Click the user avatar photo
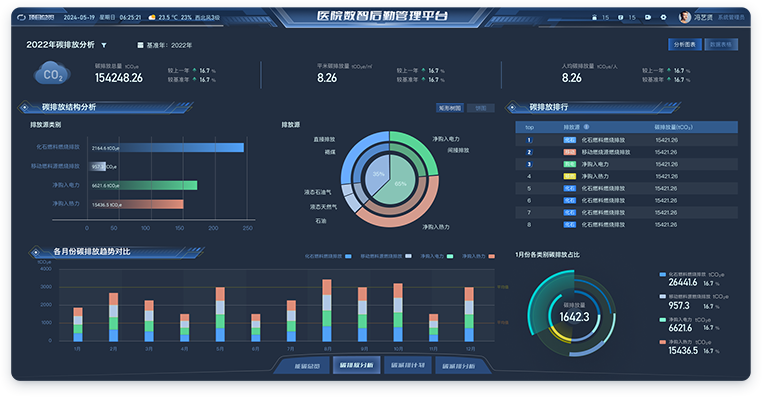This screenshot has height=397, width=762. coord(685,17)
